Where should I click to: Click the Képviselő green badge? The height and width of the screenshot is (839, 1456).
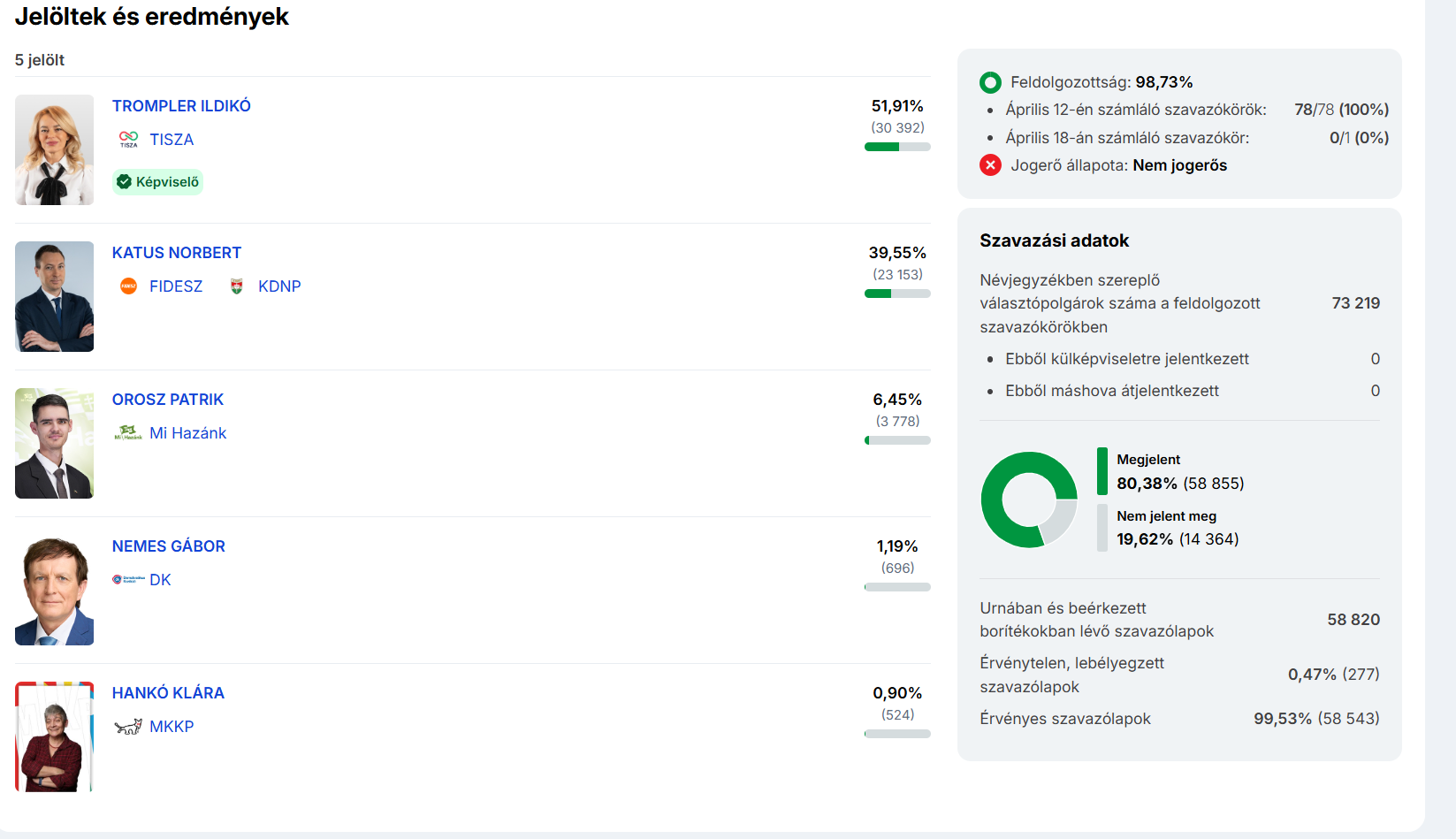click(157, 182)
